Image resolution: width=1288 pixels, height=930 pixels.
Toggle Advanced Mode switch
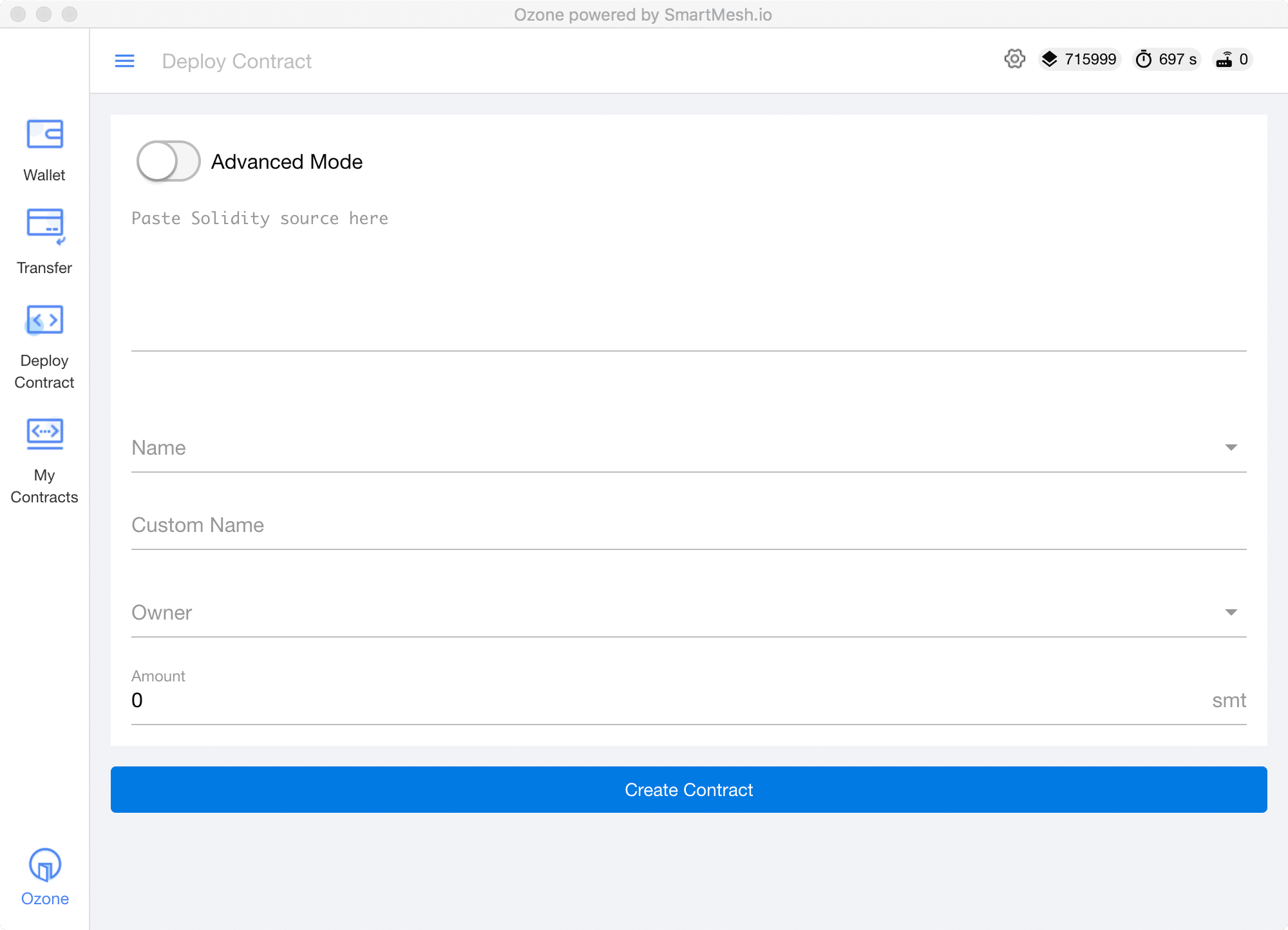pyautogui.click(x=168, y=161)
